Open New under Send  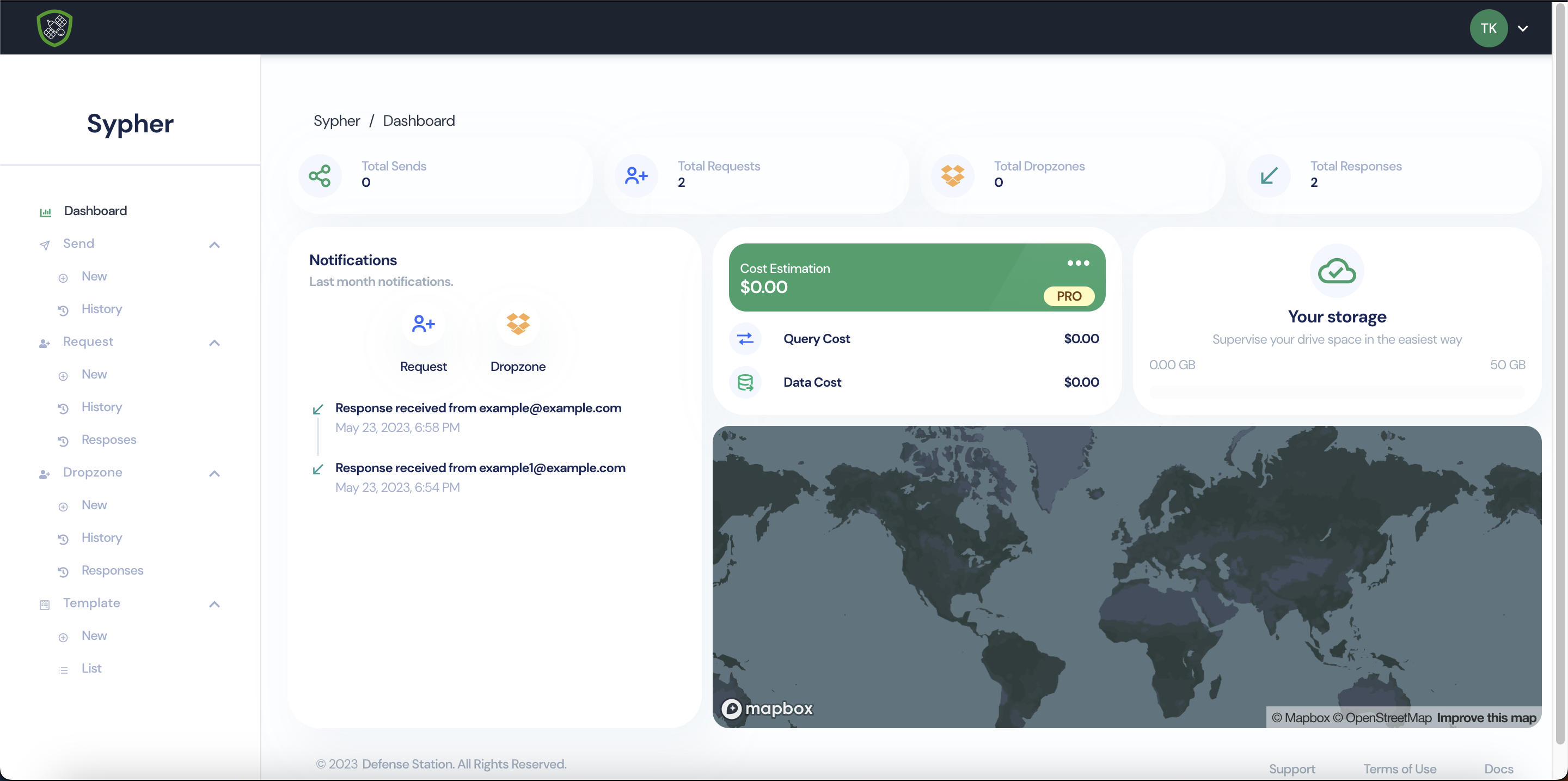tap(94, 276)
